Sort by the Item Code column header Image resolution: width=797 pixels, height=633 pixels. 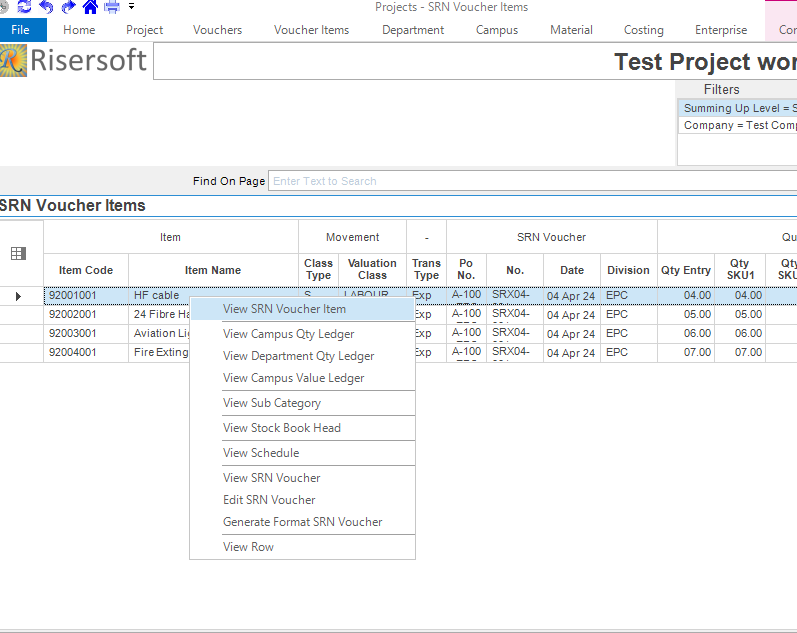tap(86, 270)
